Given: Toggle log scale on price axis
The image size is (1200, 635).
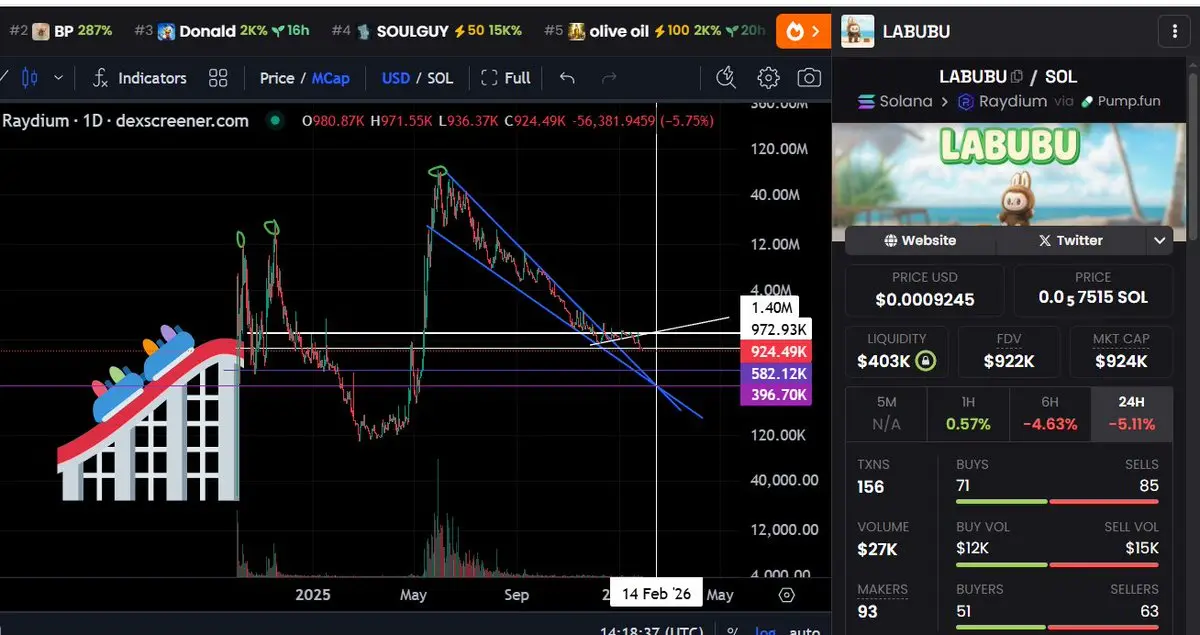Looking at the screenshot, I should coord(765,631).
